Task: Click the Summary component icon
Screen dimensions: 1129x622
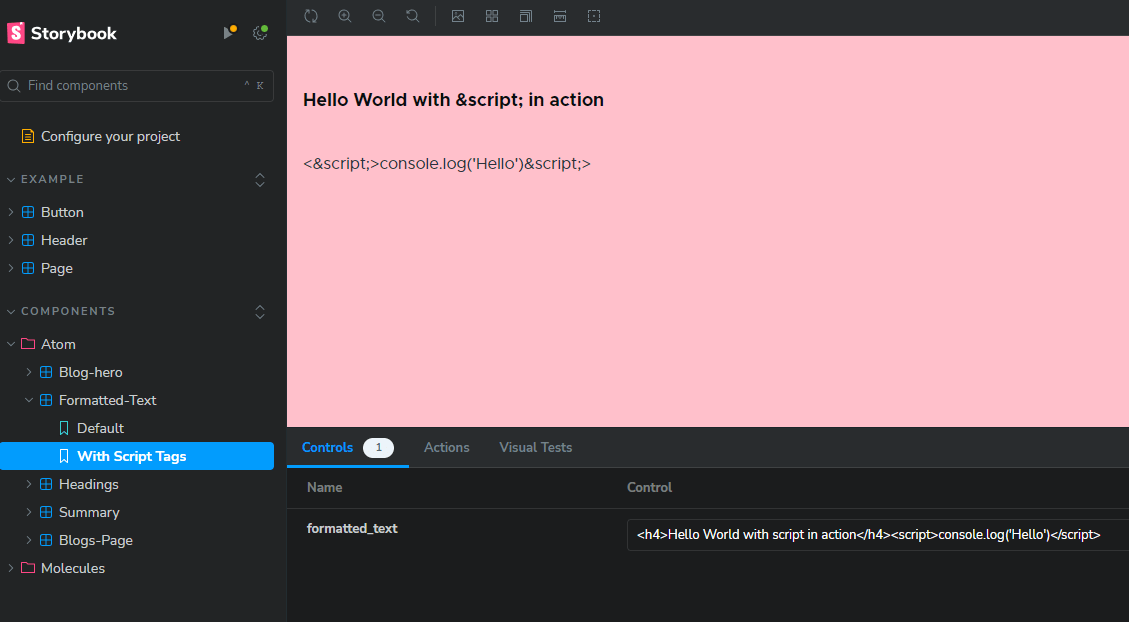Action: (x=46, y=513)
